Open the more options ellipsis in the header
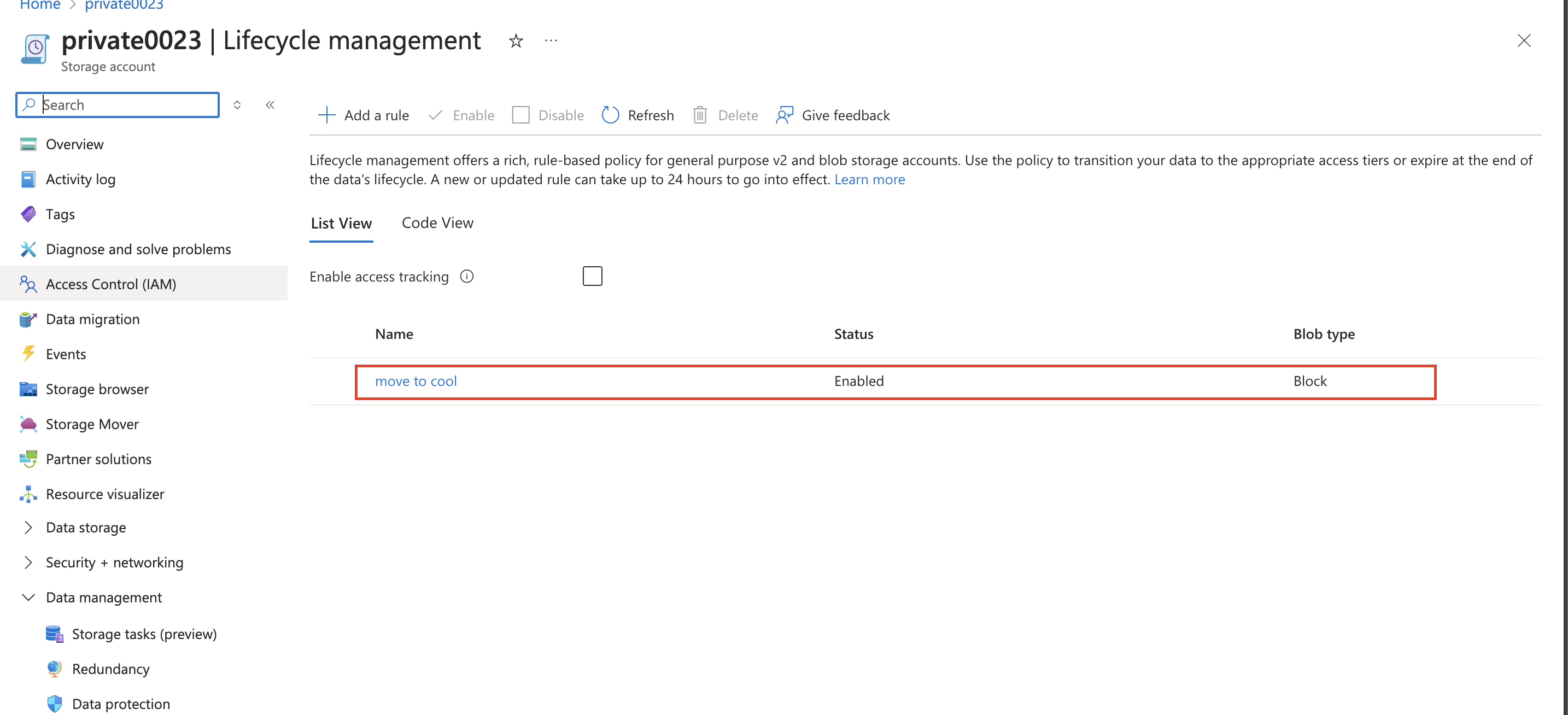 point(551,41)
